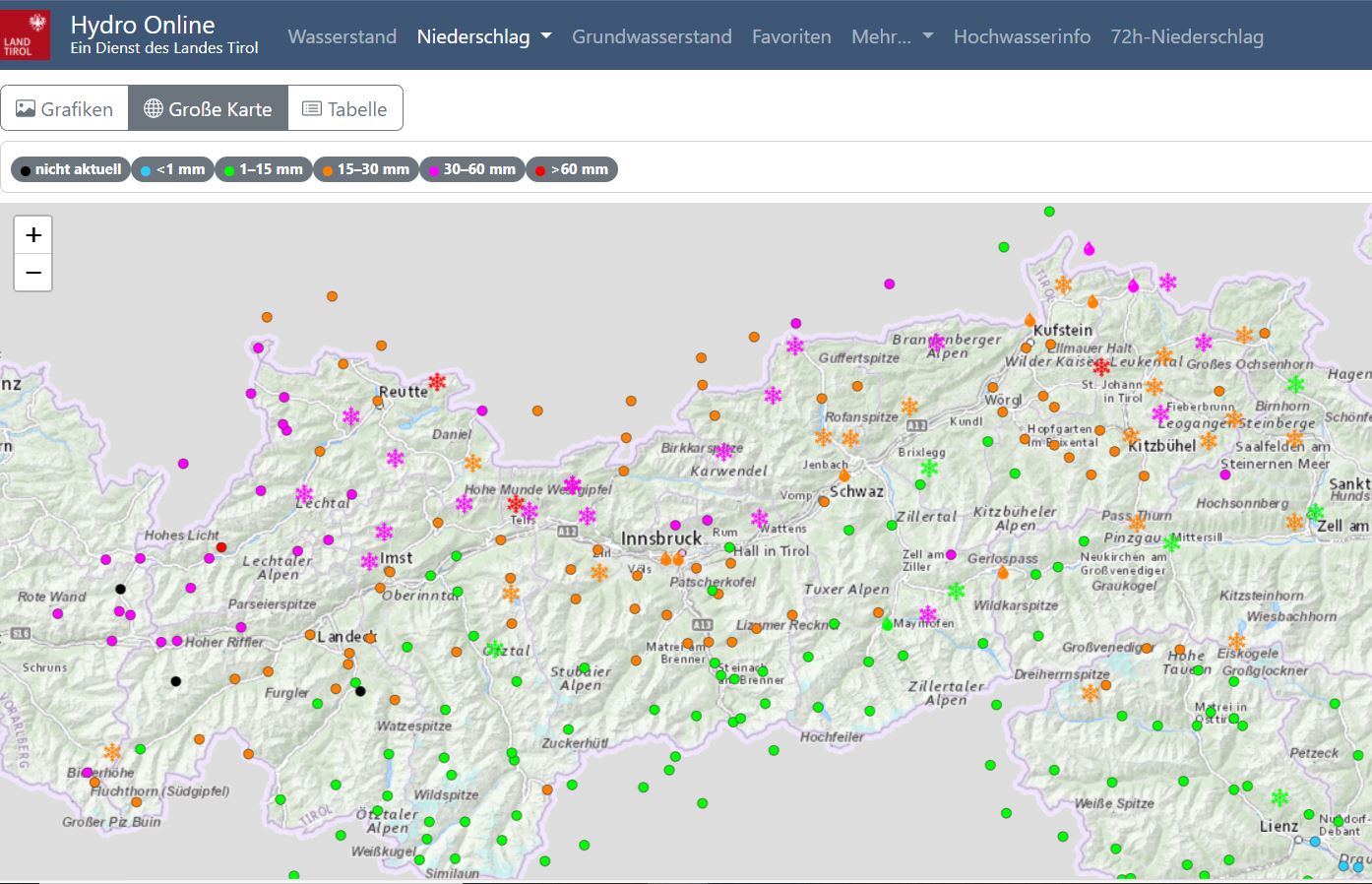Open orange drop marker at Gerlospass
The image size is (1372, 884).
pyautogui.click(x=1003, y=572)
